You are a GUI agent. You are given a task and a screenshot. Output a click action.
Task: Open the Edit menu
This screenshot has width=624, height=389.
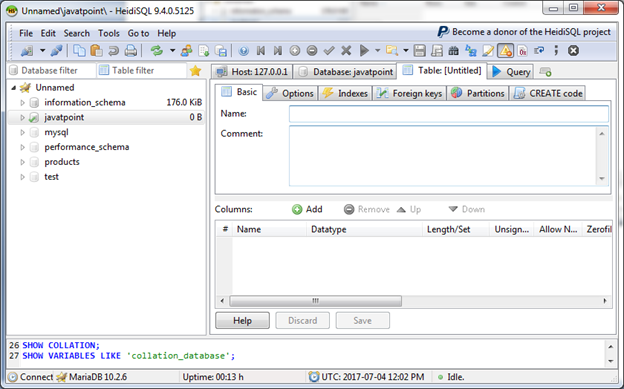click(x=48, y=33)
